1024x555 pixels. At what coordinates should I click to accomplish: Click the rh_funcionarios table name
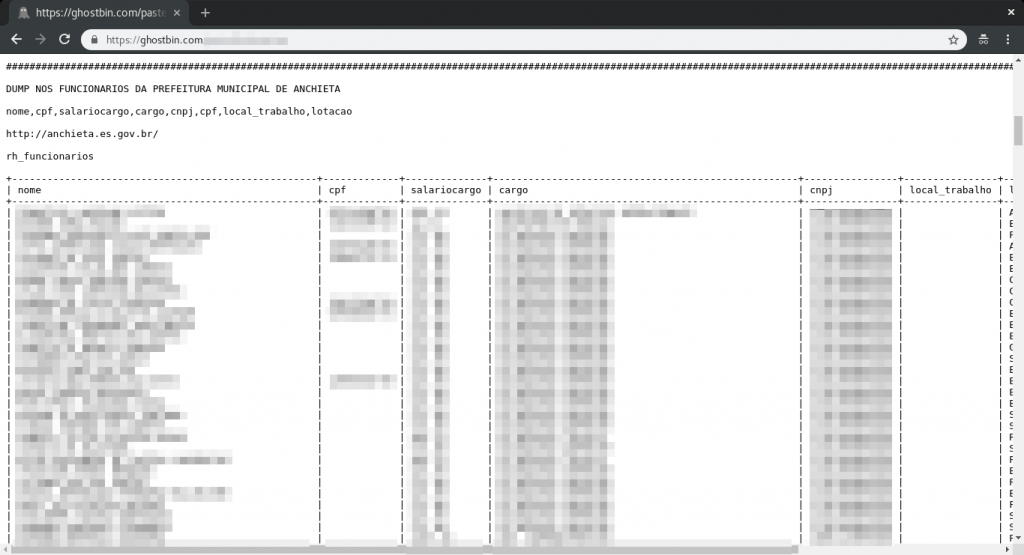[50, 156]
